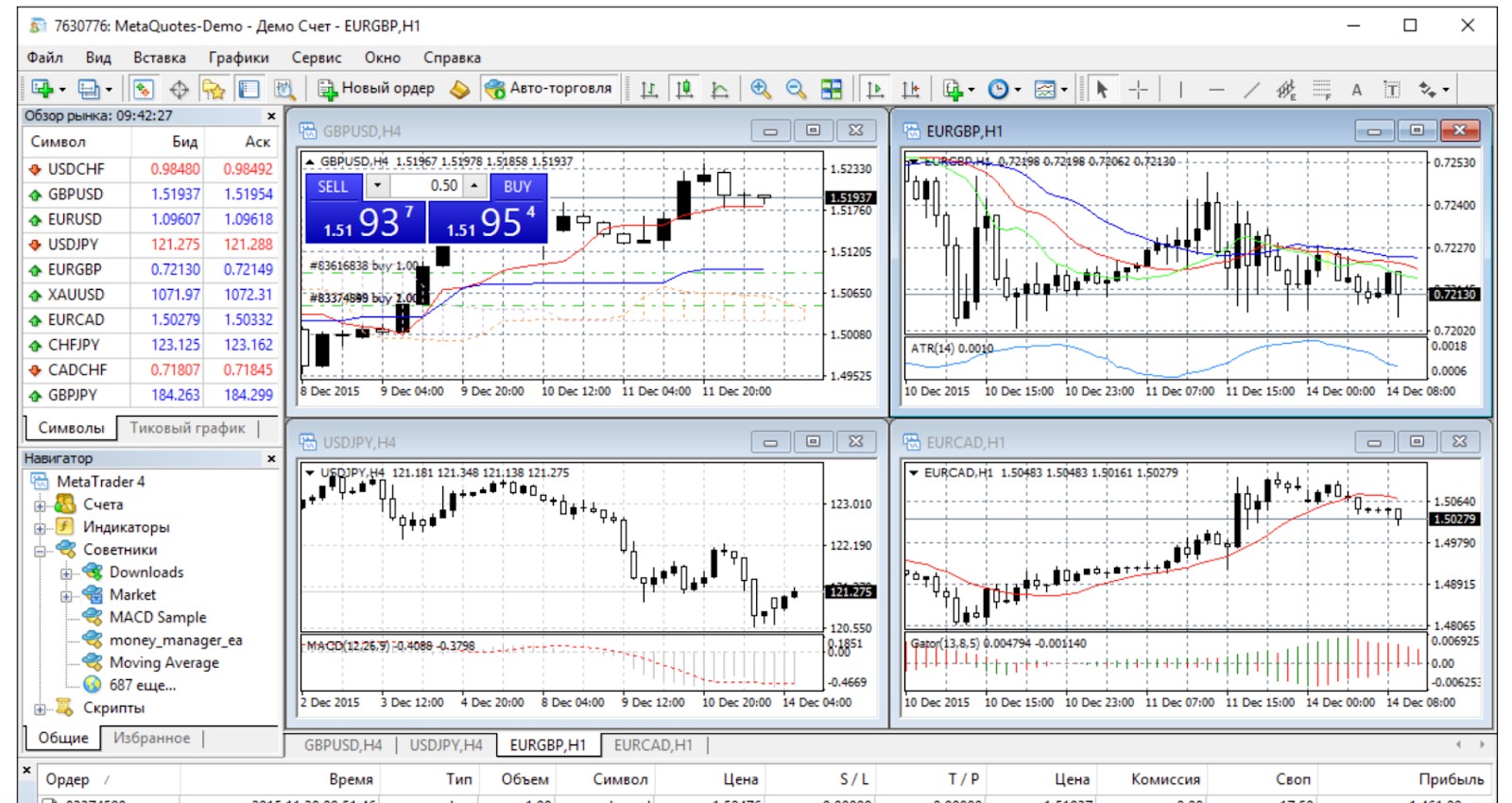Expand the Downloads folder node
This screenshot has width=1512, height=803.
coord(66,573)
